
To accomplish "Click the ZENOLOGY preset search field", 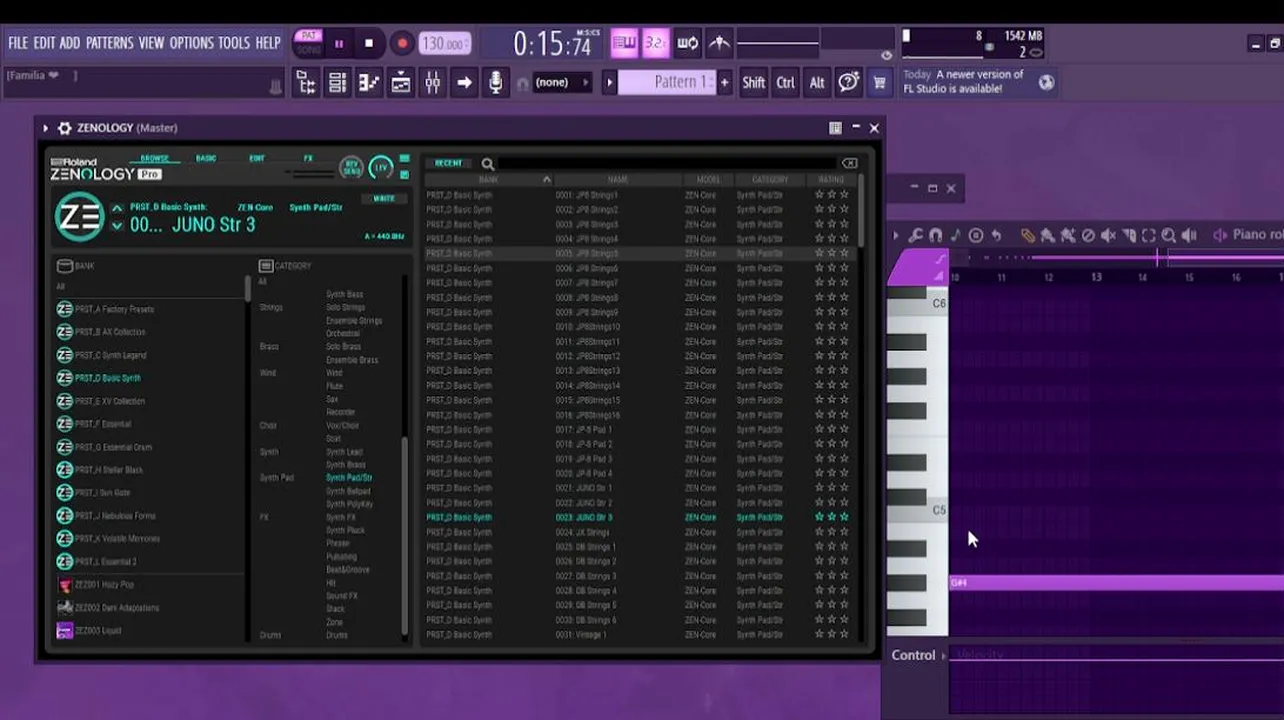I will [668, 163].
